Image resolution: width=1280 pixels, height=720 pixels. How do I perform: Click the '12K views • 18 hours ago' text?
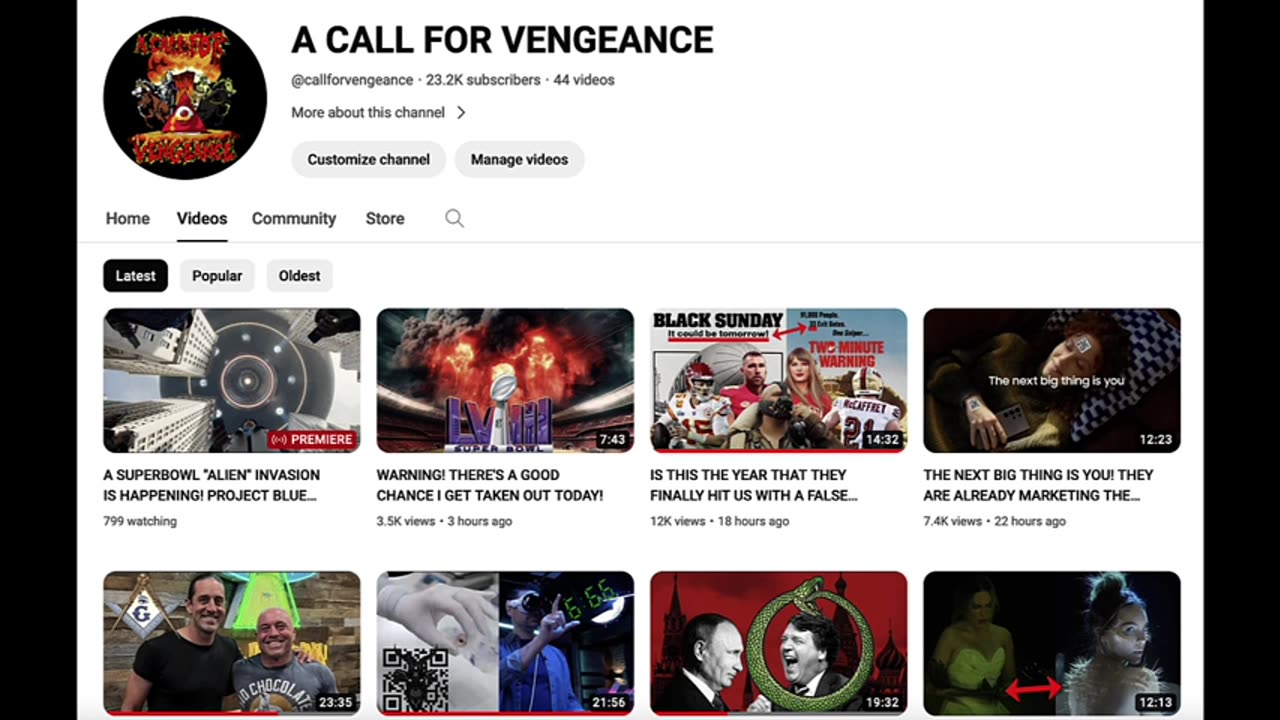pos(720,521)
